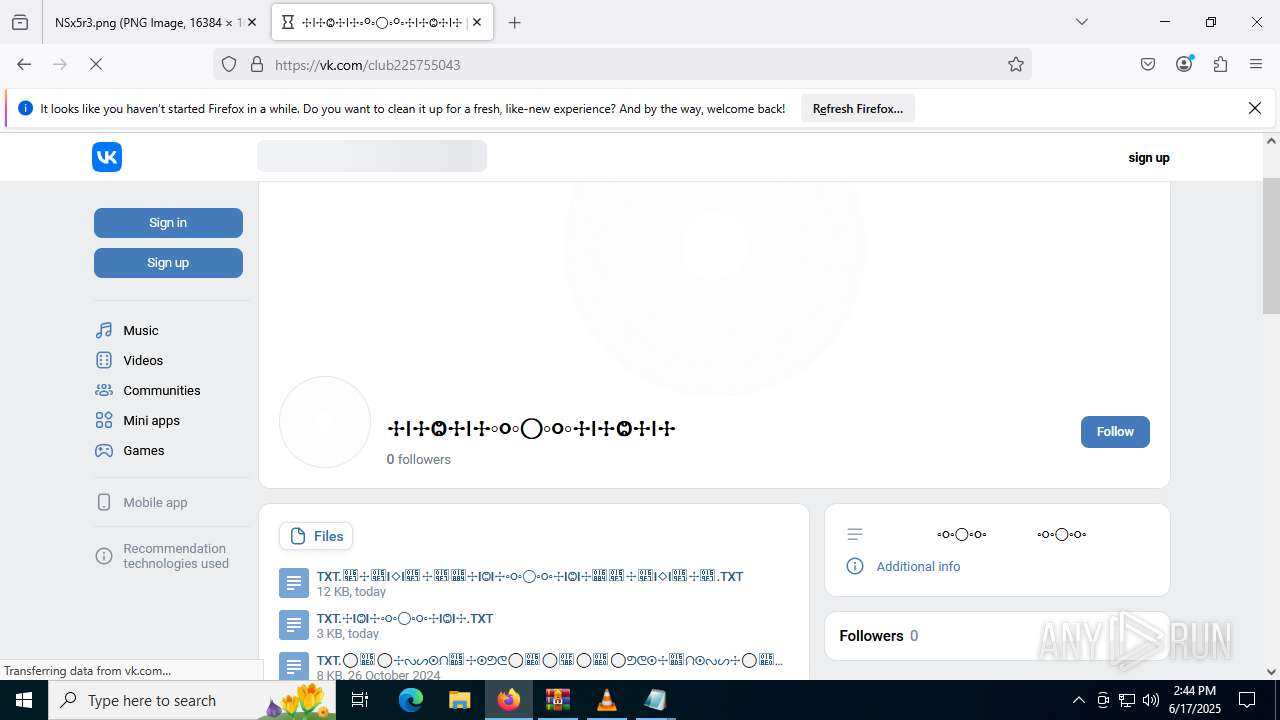The width and height of the screenshot is (1280, 720).
Task: Click the description lines icon
Action: pos(855,534)
